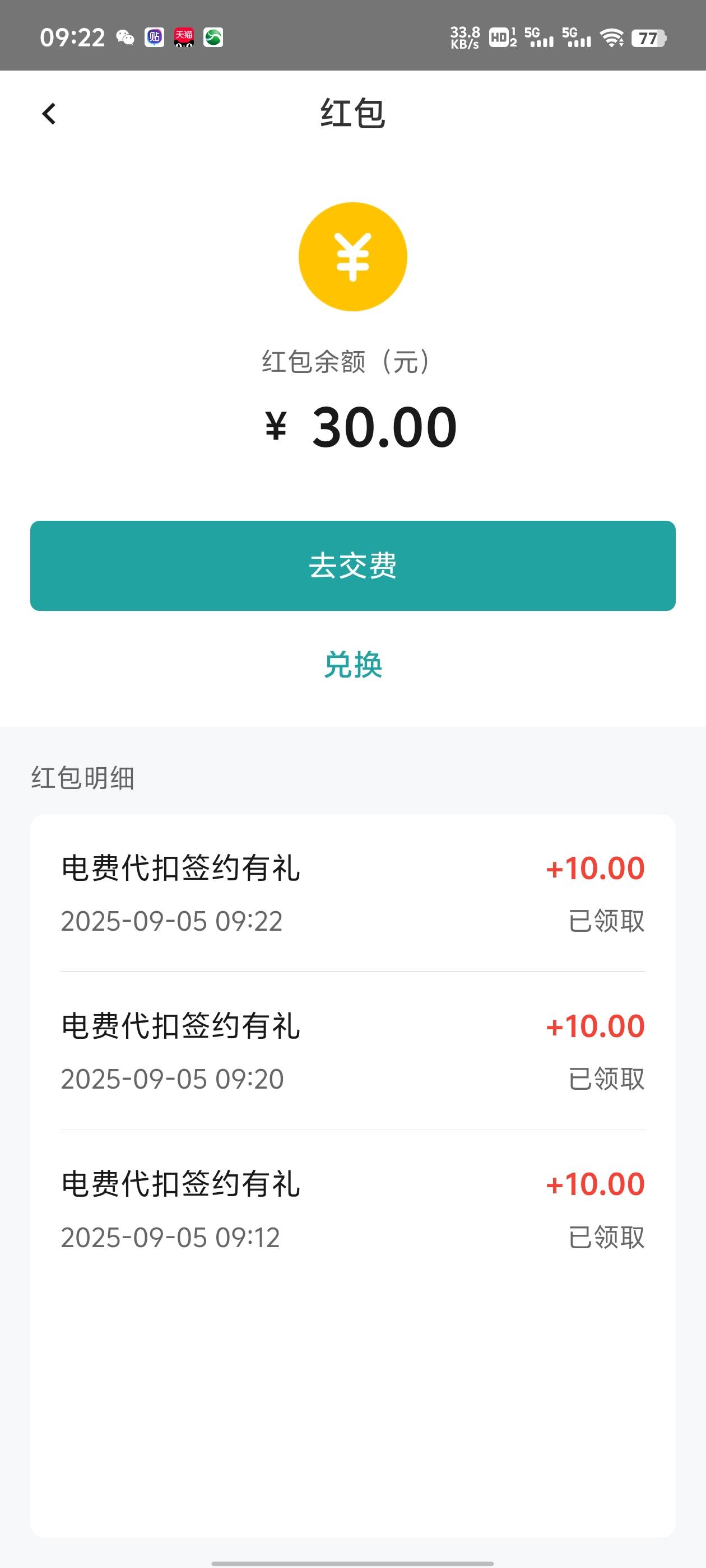
Task: Tap +10.00 amount on 09:20 entry
Action: coord(595,1026)
